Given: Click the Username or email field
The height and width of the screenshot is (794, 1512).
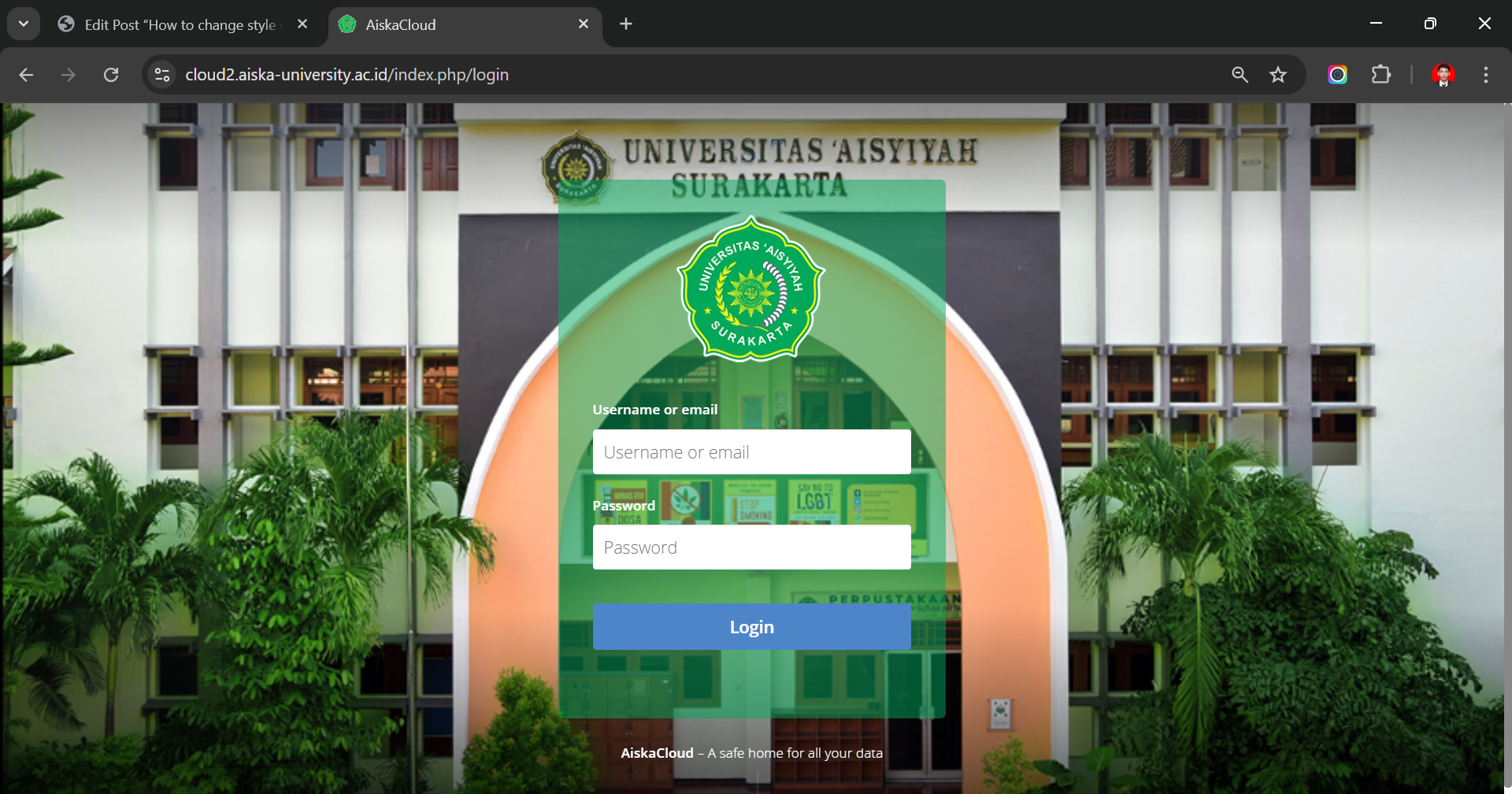Looking at the screenshot, I should 751,452.
